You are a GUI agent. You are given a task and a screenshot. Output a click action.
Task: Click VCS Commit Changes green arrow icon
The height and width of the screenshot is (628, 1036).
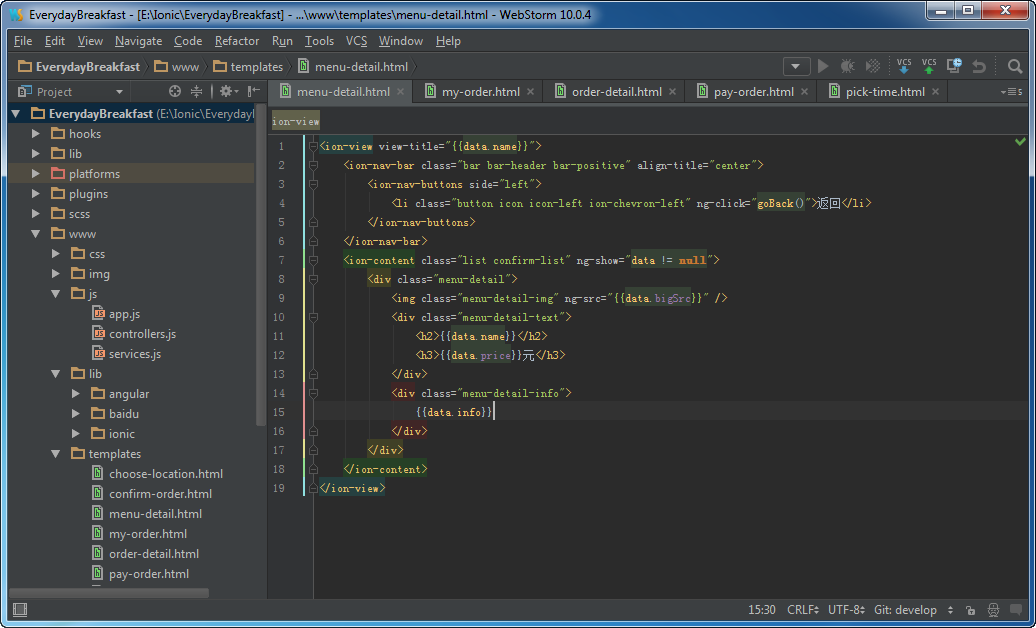(929, 66)
